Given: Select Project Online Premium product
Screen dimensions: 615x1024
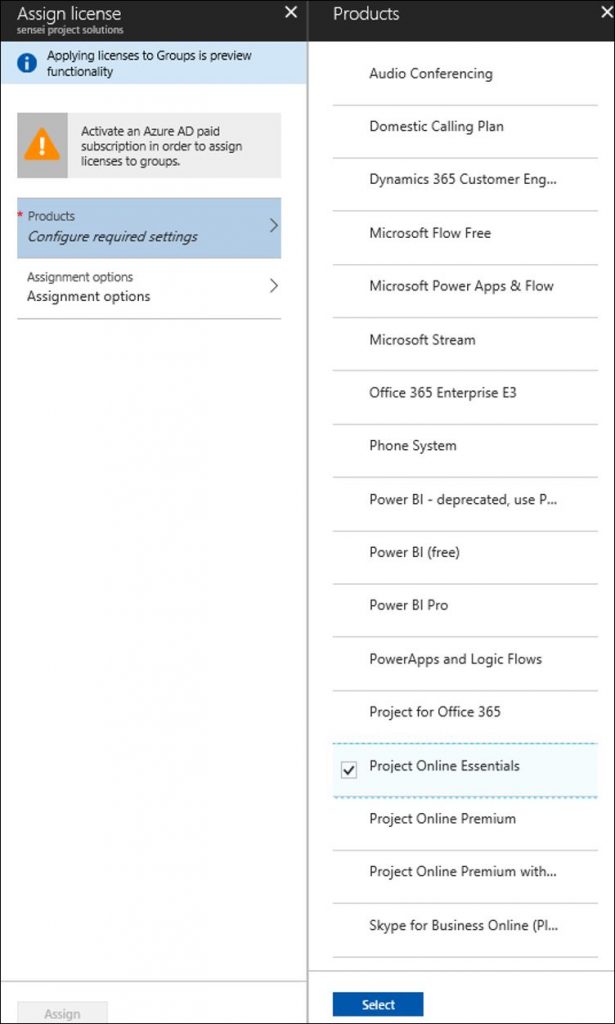Looking at the screenshot, I should 465,819.
